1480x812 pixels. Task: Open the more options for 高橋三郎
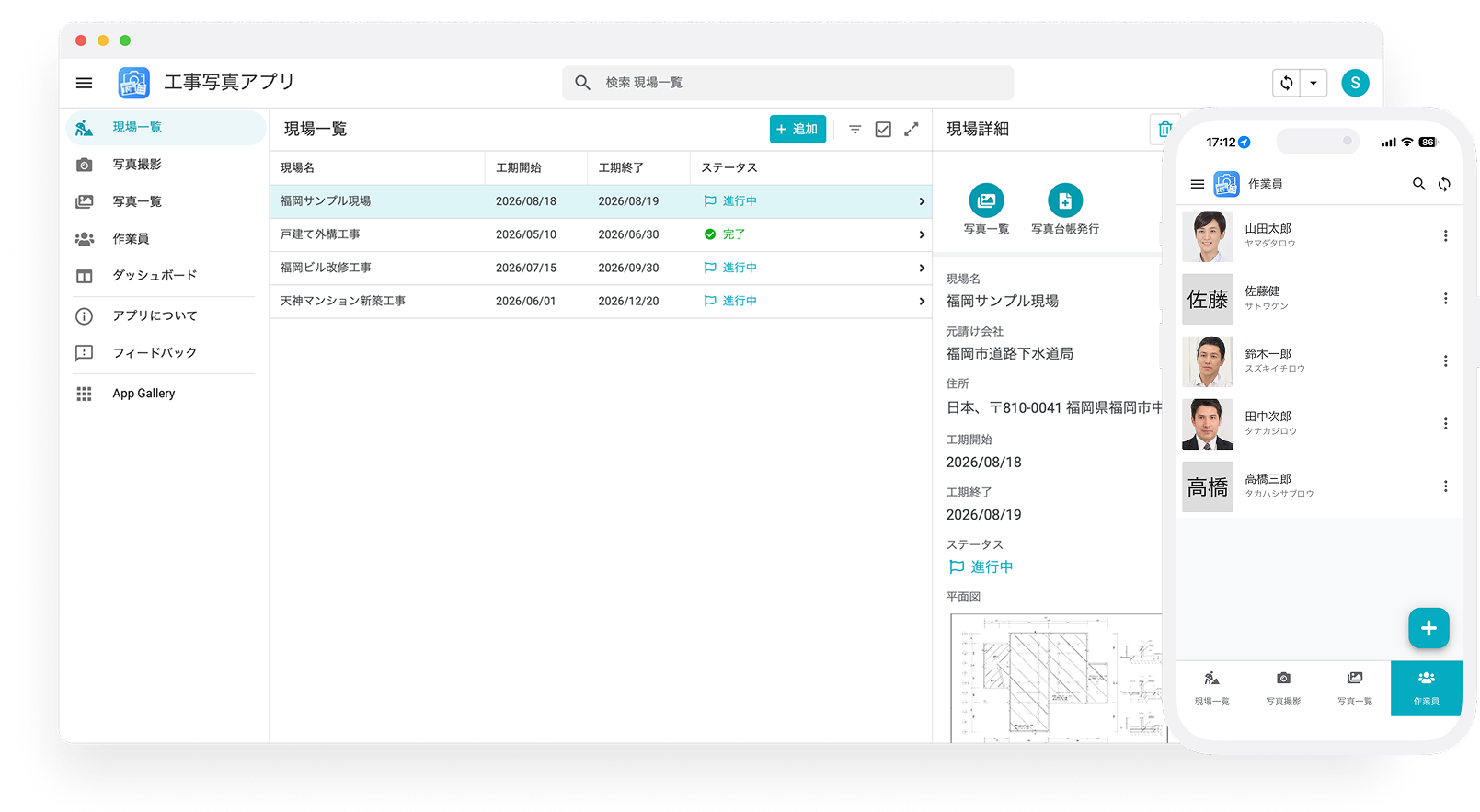pyautogui.click(x=1446, y=486)
